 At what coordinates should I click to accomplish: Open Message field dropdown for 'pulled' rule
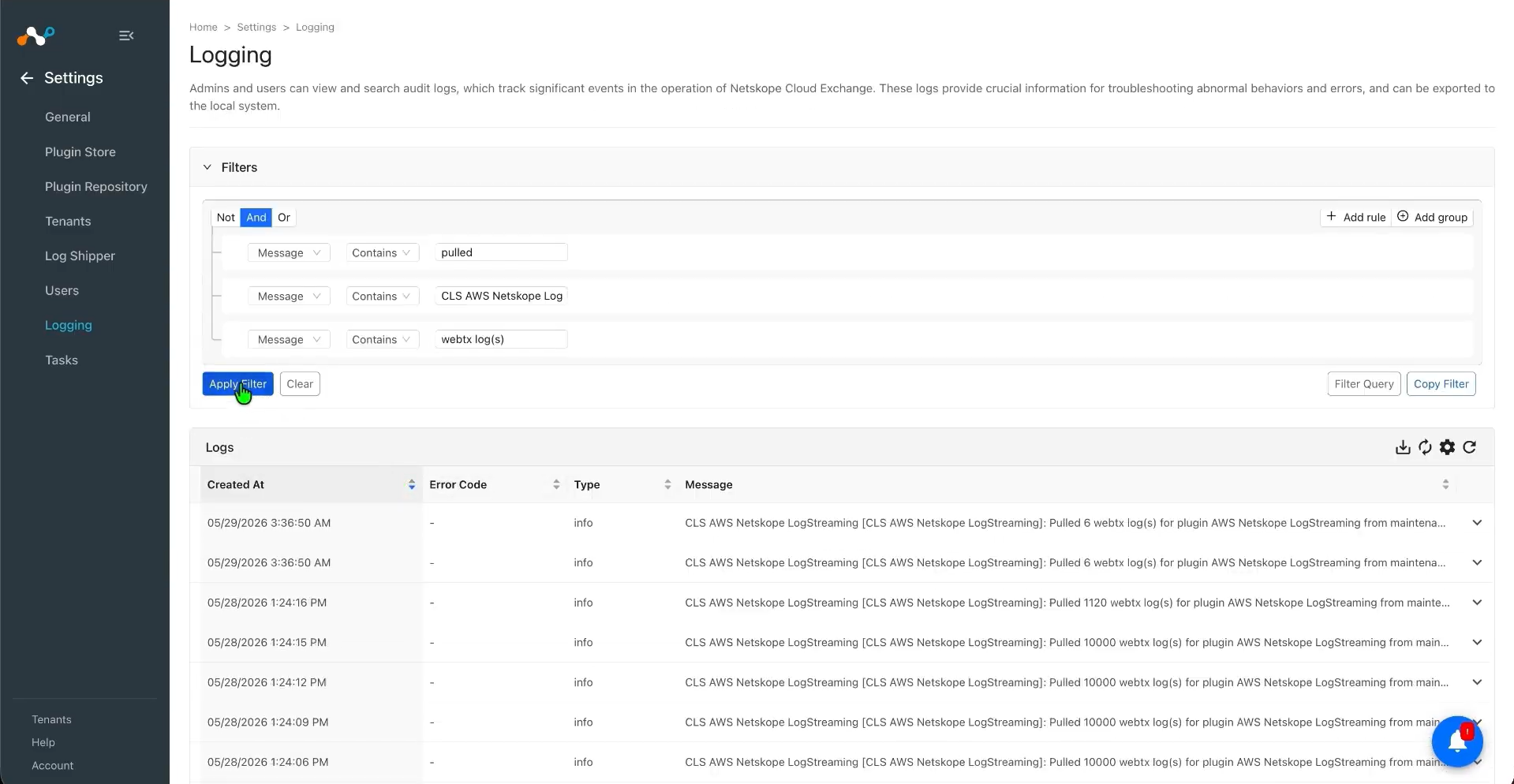289,253
